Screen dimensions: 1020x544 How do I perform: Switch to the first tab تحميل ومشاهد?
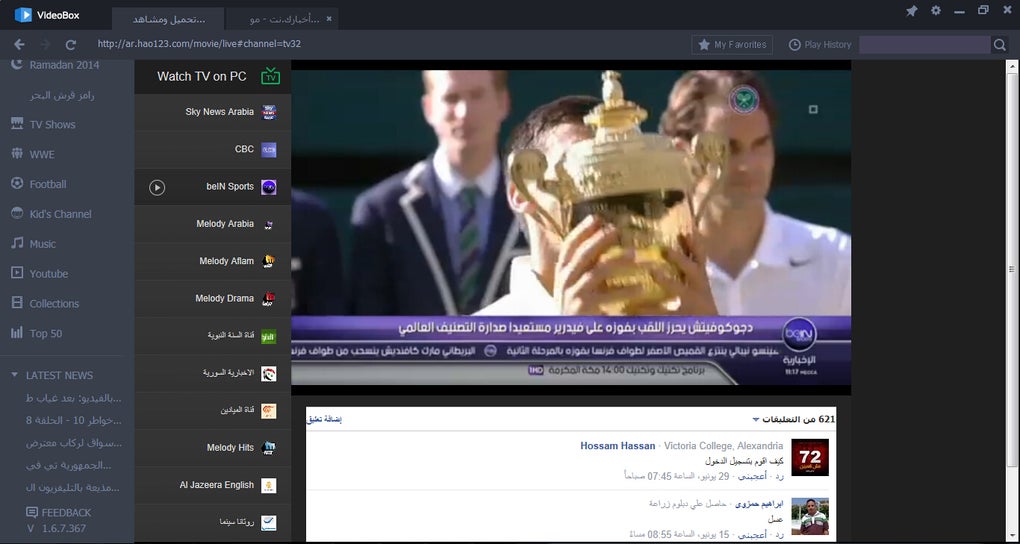coord(168,19)
